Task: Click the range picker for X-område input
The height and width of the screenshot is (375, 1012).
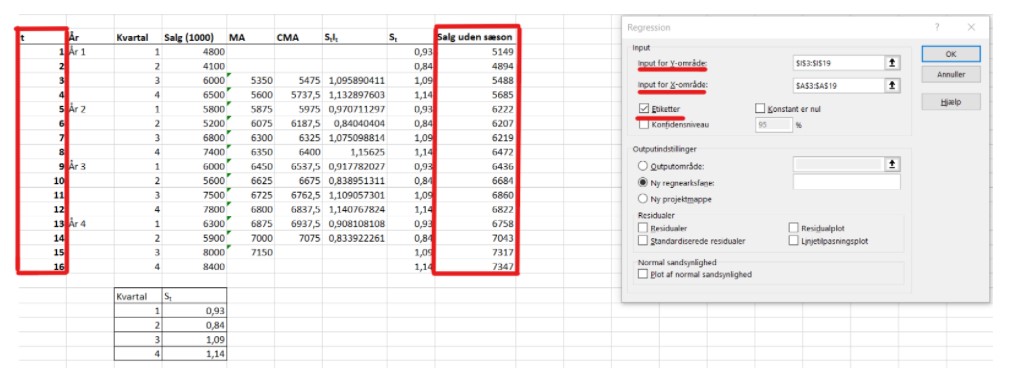Action: coord(892,85)
